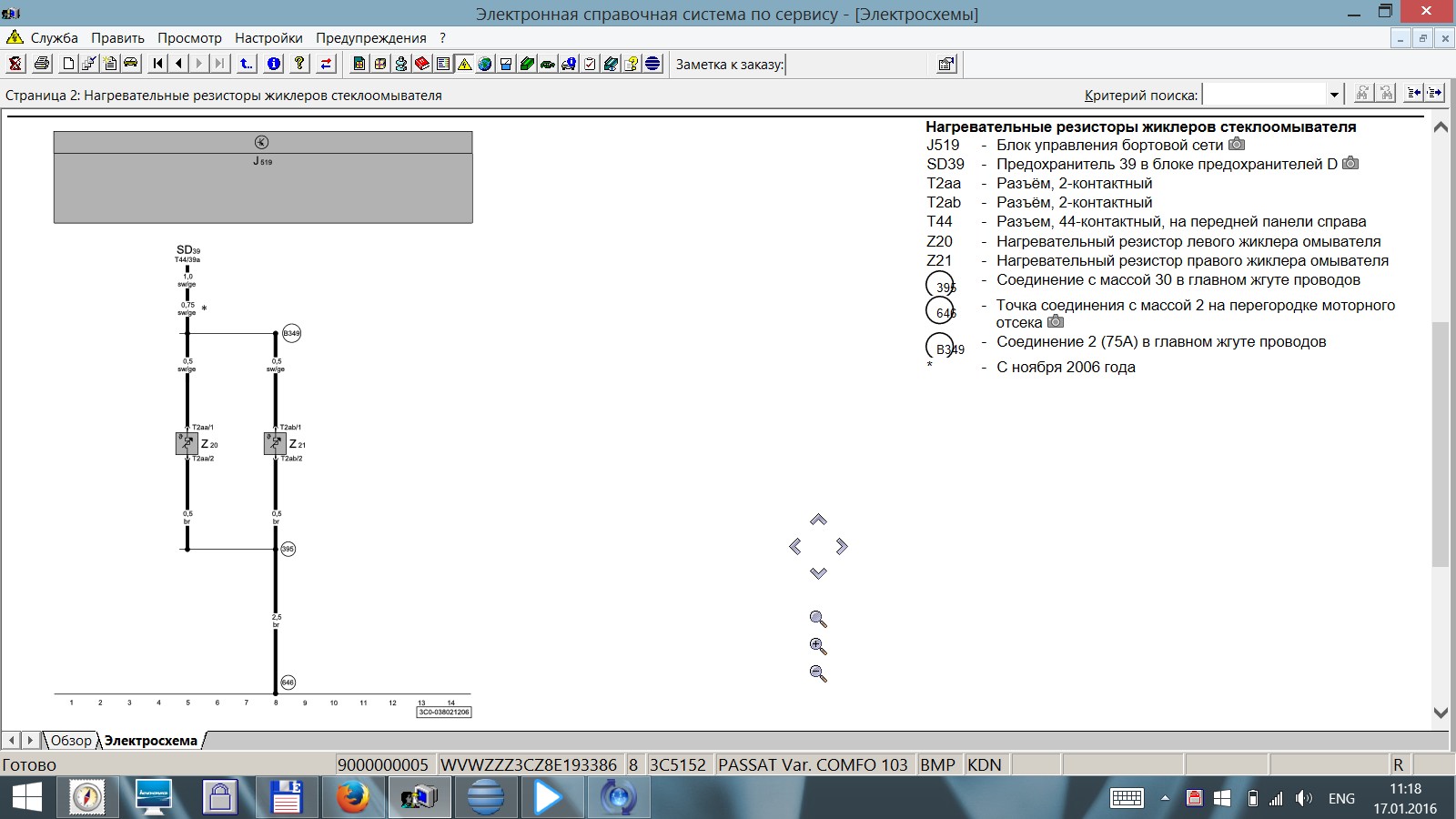Go to the first page arrow
The width and height of the screenshot is (1456, 819).
point(158,64)
